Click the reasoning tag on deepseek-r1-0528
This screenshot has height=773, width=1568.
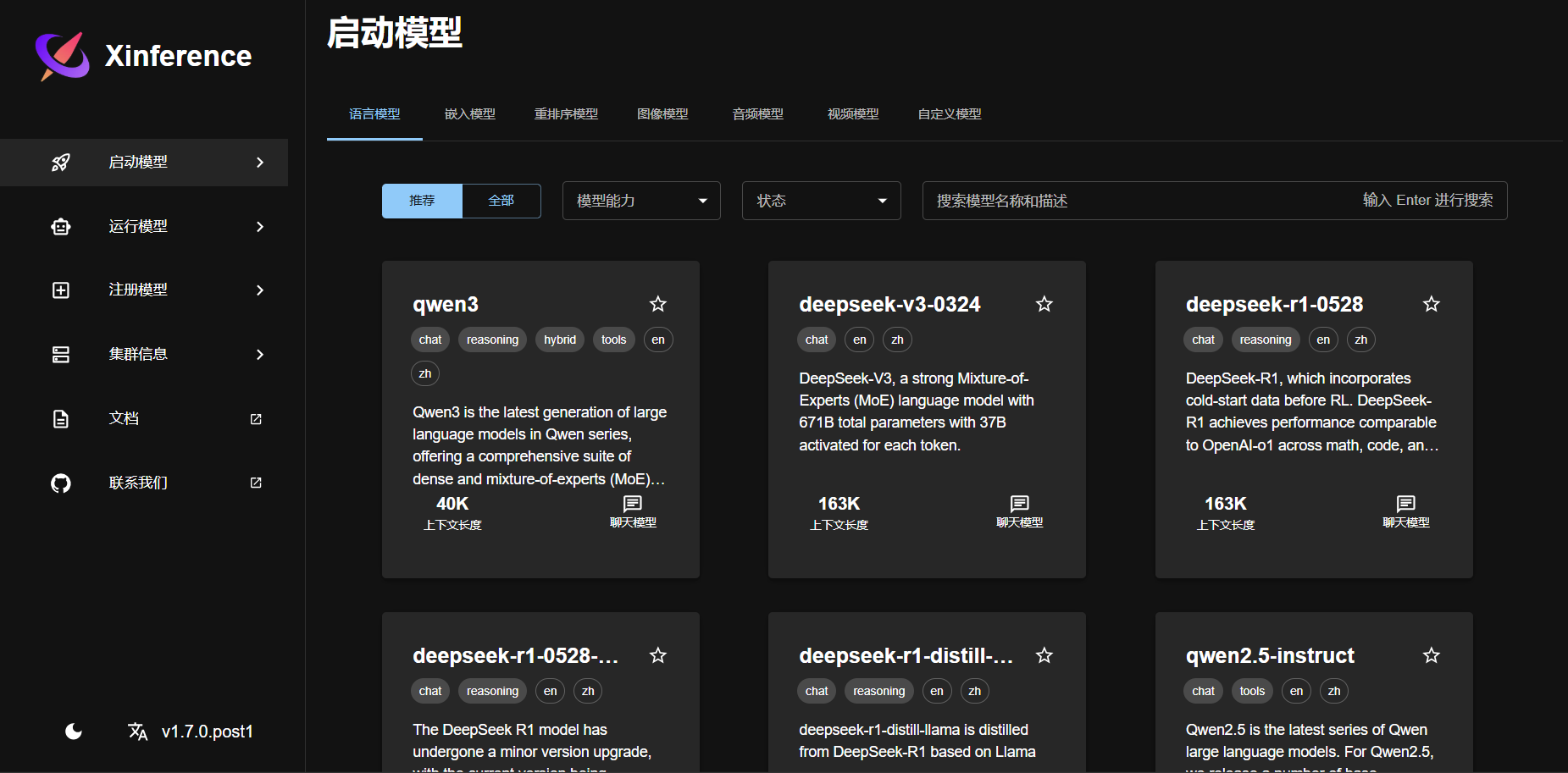(1266, 340)
